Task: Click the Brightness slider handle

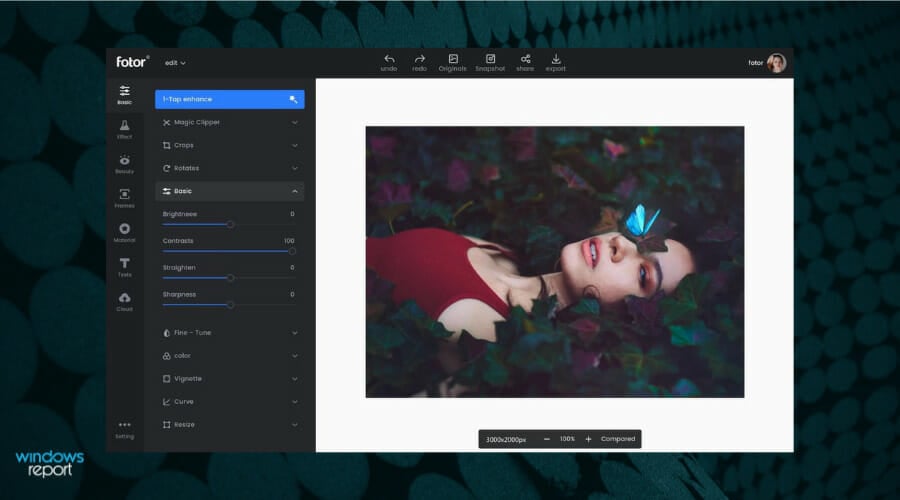Action: (x=230, y=224)
